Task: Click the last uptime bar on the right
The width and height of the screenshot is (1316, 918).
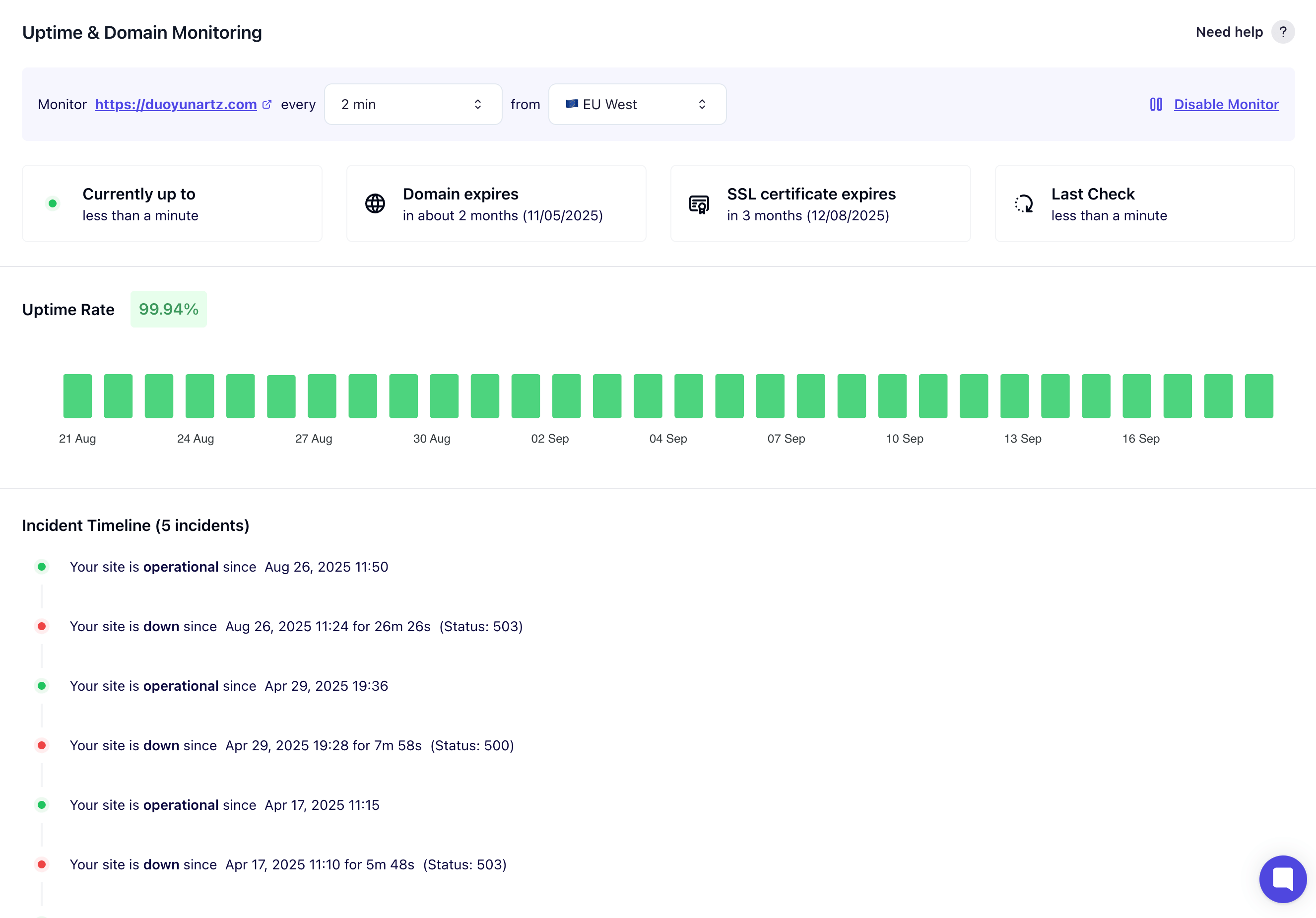Action: click(1258, 396)
